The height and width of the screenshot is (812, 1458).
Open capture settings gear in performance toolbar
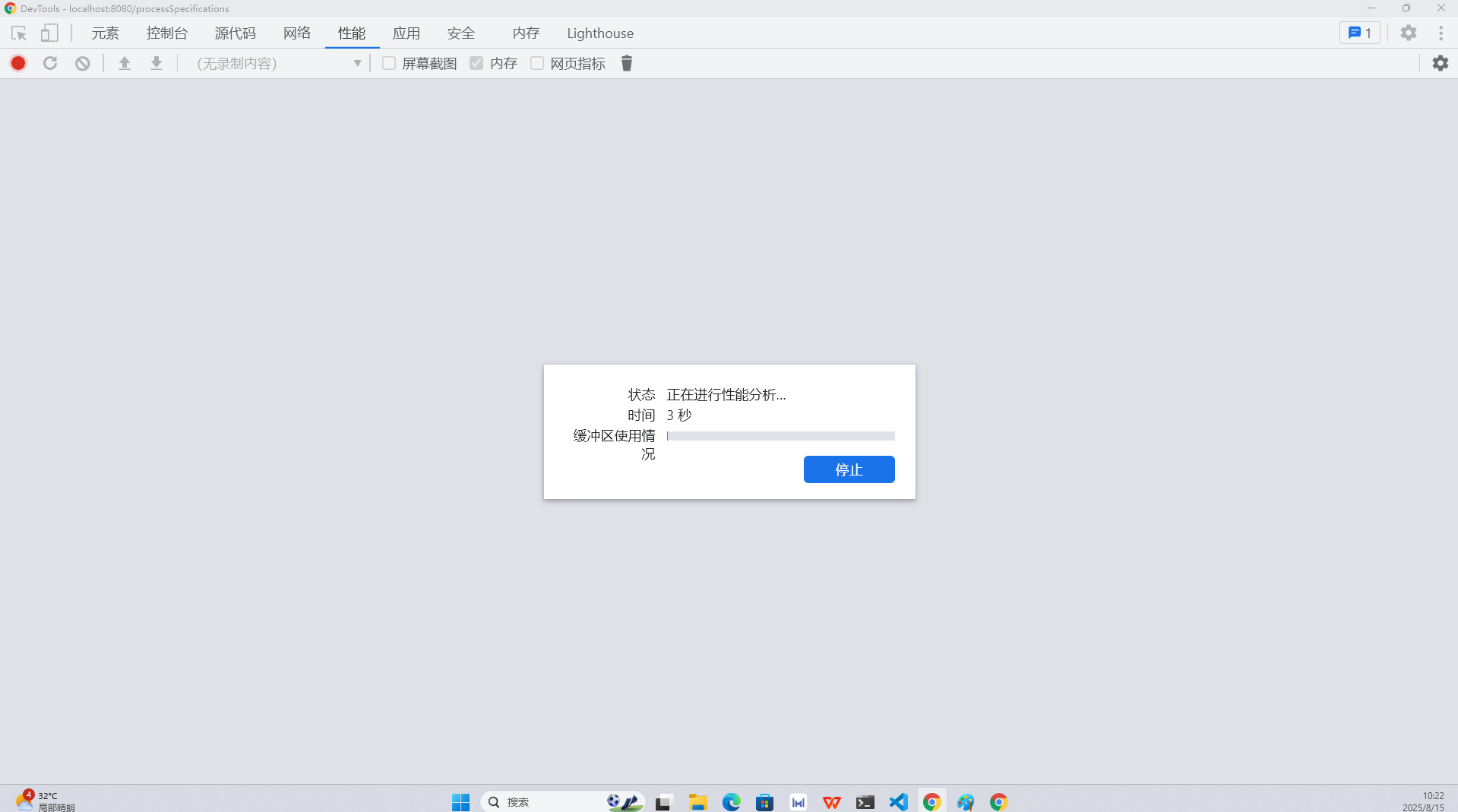[x=1441, y=63]
